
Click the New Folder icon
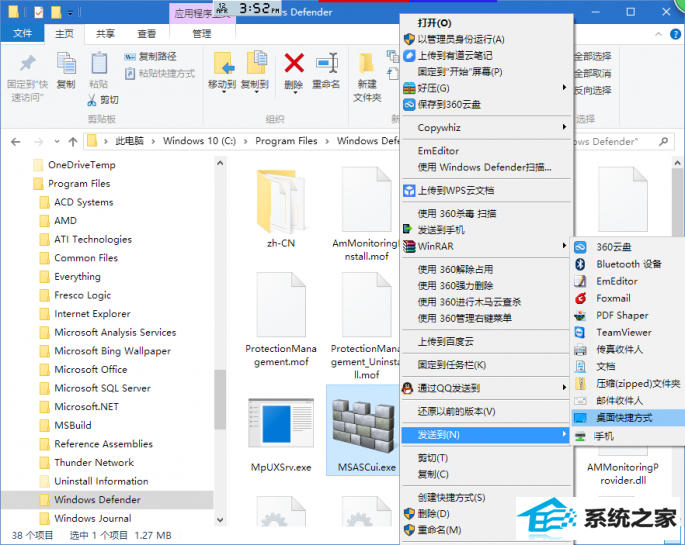[x=367, y=63]
